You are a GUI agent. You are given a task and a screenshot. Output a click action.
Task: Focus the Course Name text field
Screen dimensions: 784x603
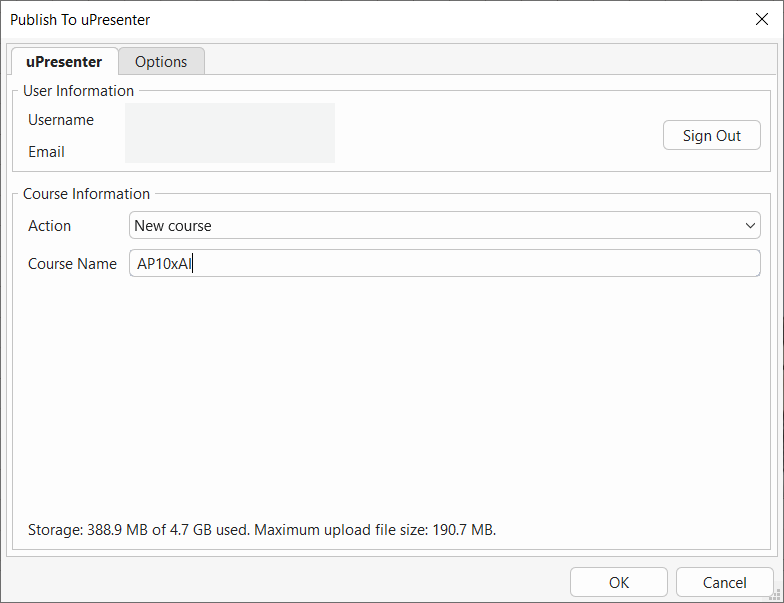[444, 264]
